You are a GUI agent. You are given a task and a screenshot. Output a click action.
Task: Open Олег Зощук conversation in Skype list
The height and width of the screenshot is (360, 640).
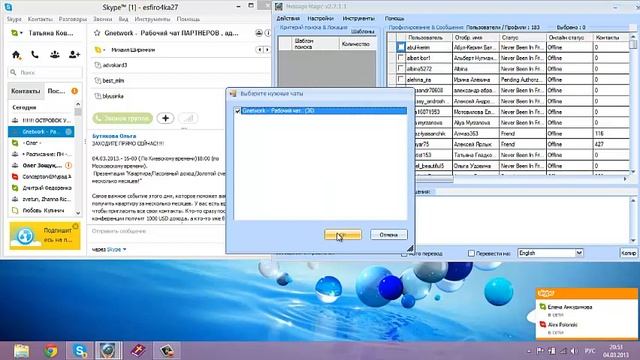42,165
